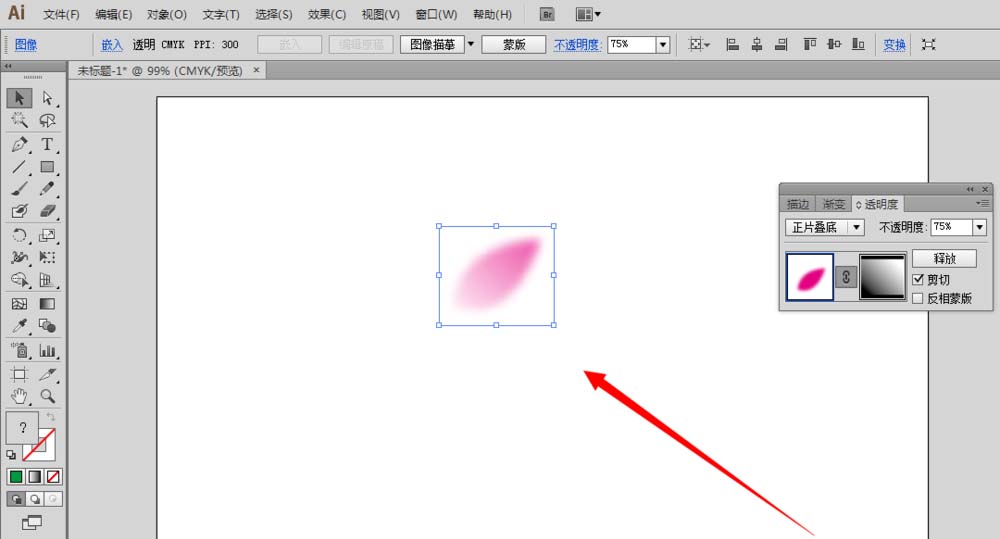Pick the Rectangle tool

[x=47, y=167]
